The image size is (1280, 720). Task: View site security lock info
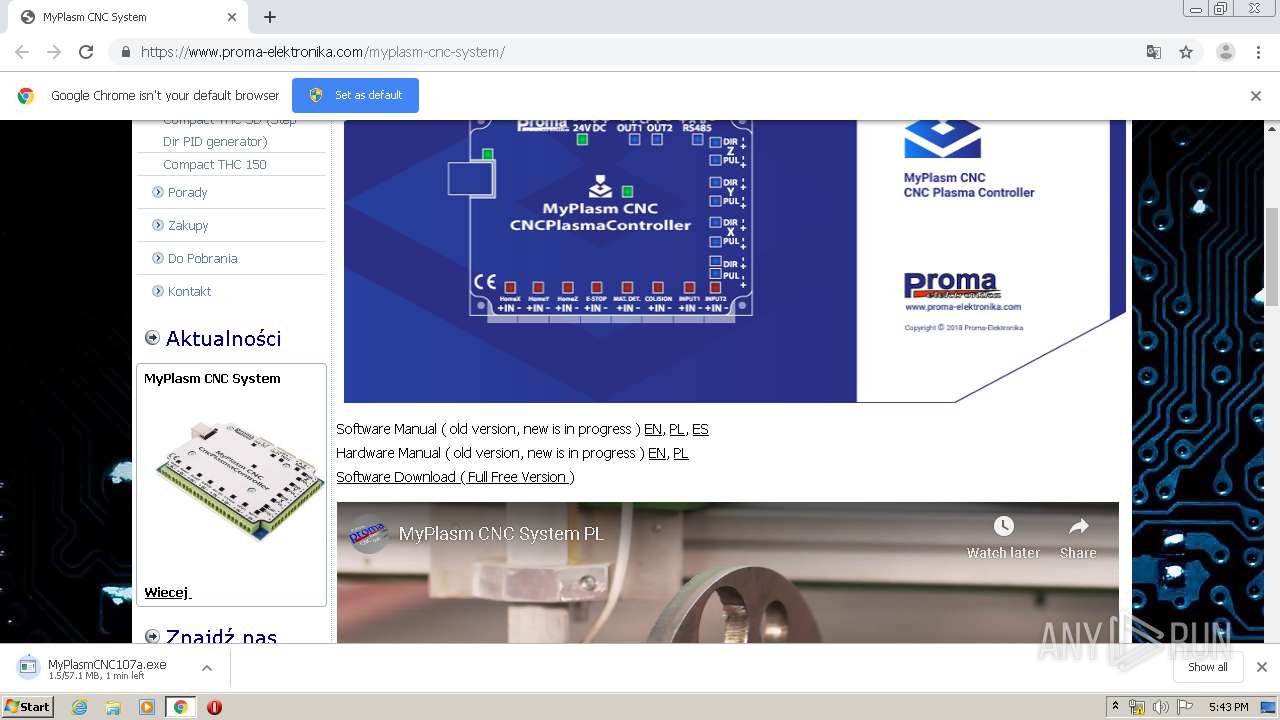click(x=125, y=52)
